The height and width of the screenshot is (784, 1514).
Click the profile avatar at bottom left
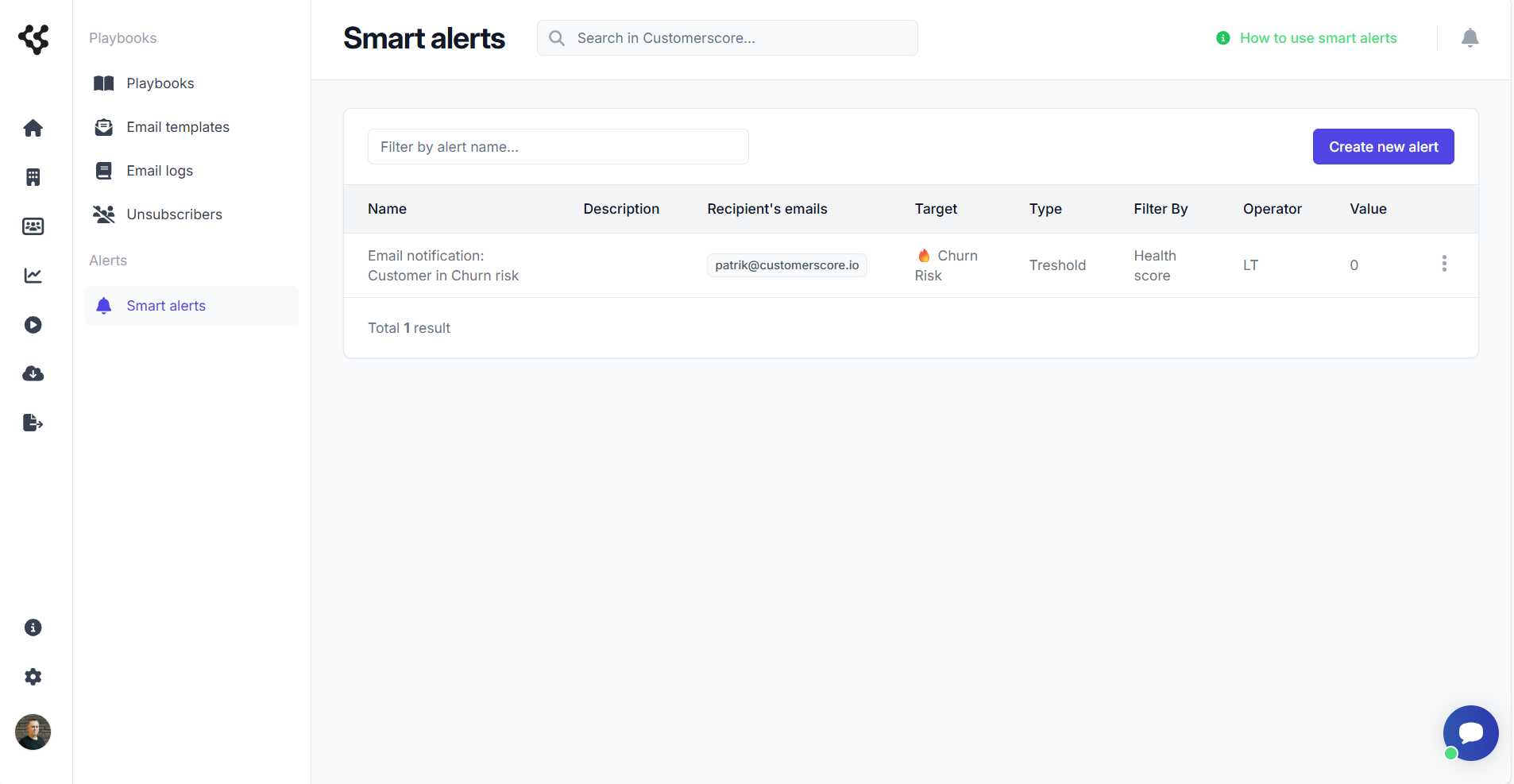tap(33, 732)
